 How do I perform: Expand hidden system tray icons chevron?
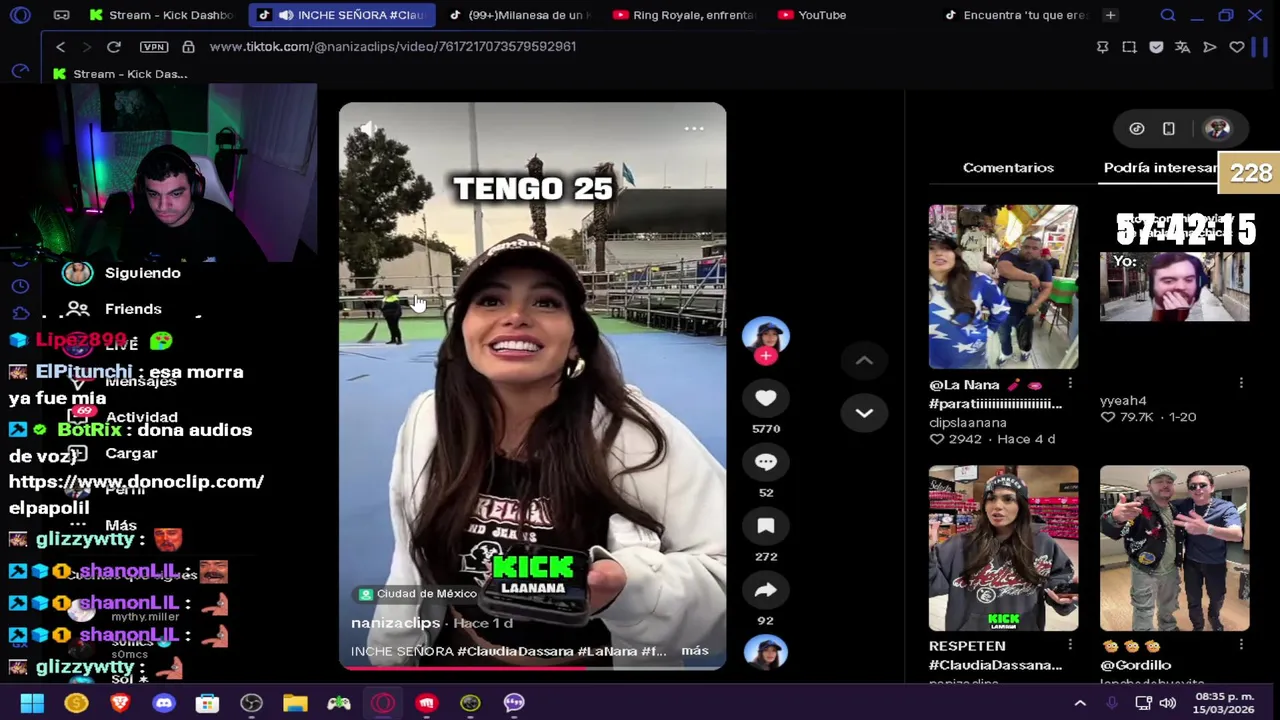point(1080,703)
